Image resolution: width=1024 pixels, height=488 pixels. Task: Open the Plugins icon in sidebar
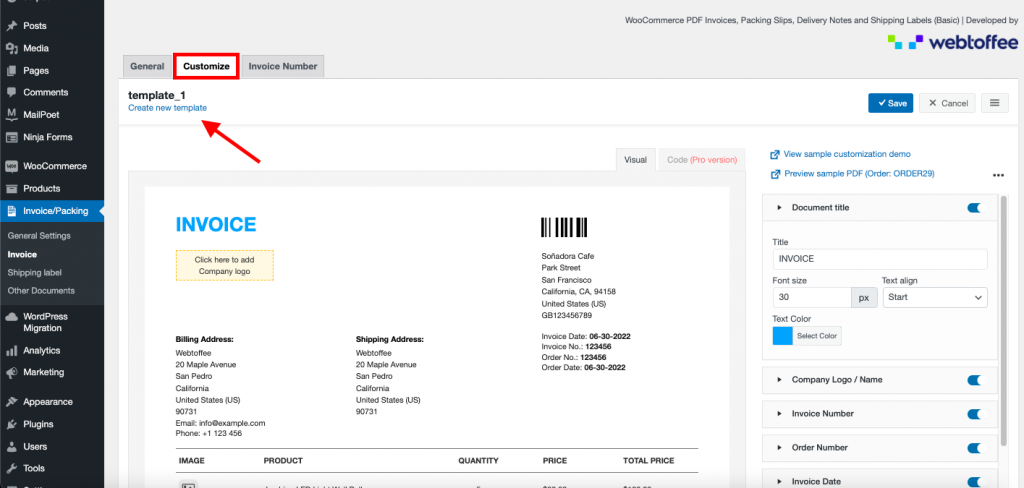tap(11, 424)
